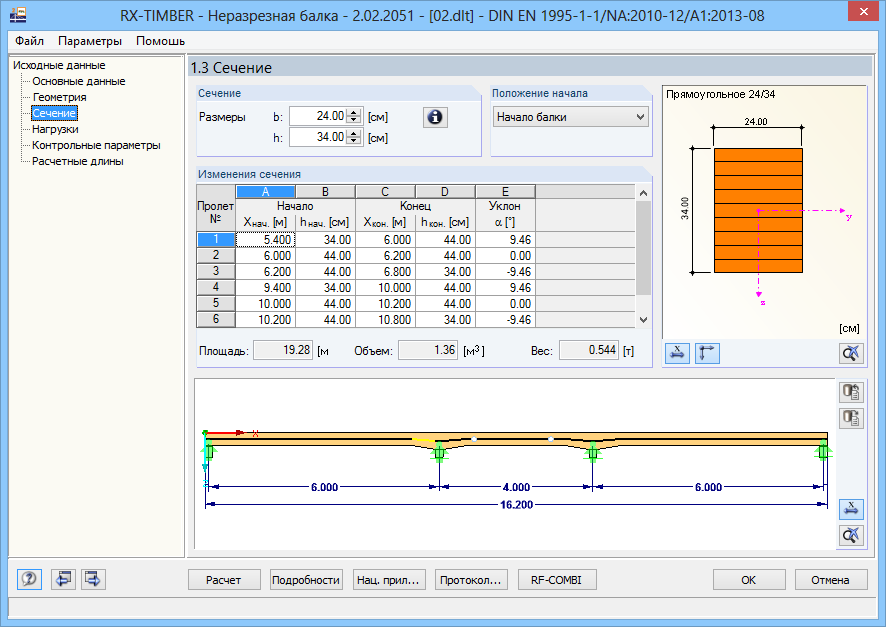Open the Файл menu
The width and height of the screenshot is (886, 627).
[29, 41]
